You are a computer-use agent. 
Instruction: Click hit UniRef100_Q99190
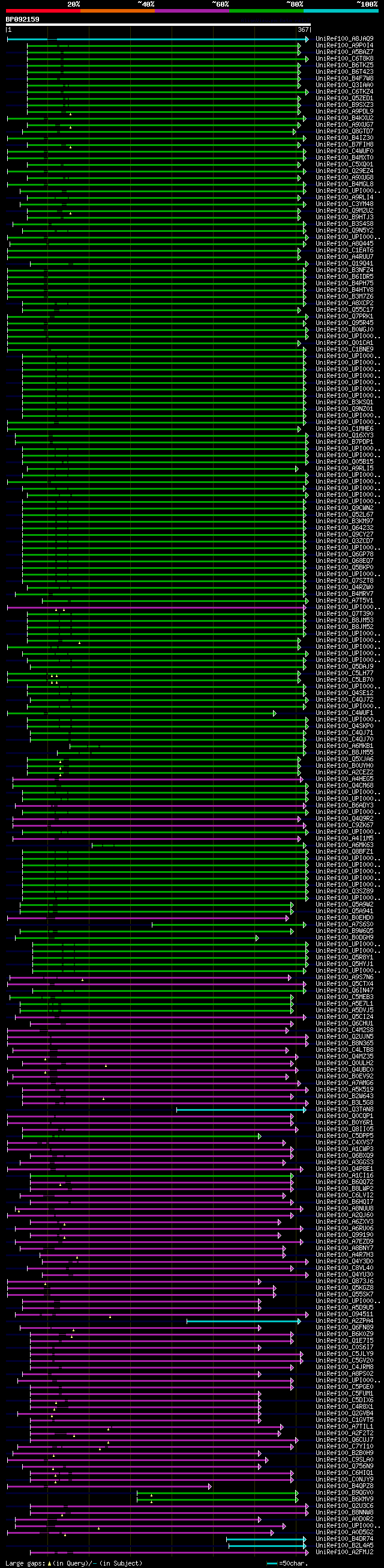coord(344,1235)
